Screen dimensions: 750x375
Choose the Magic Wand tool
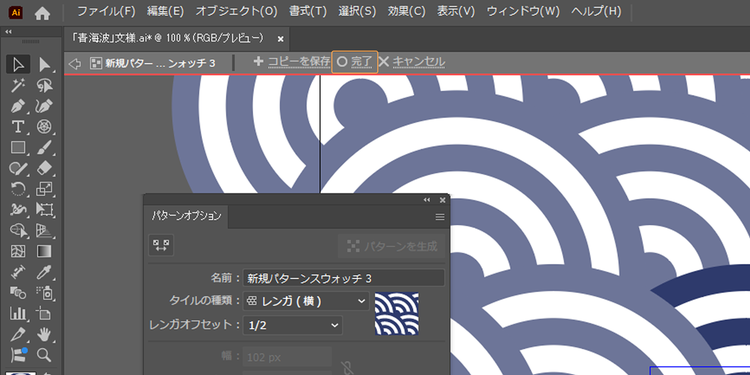[x=18, y=85]
